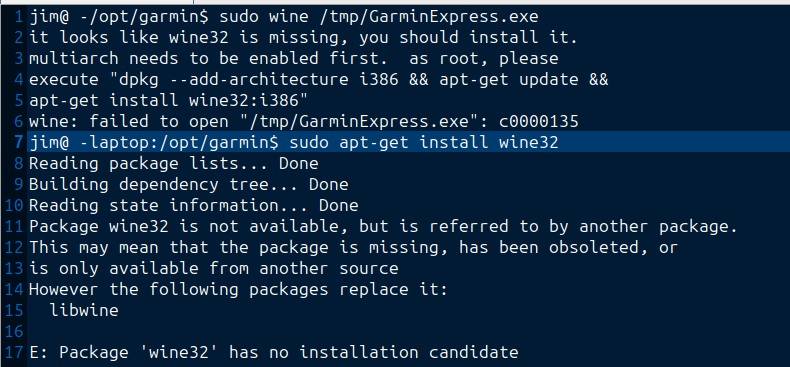Image resolution: width=790 pixels, height=367 pixels.
Task: Click line number 12 in the gutter
Action: [14, 248]
